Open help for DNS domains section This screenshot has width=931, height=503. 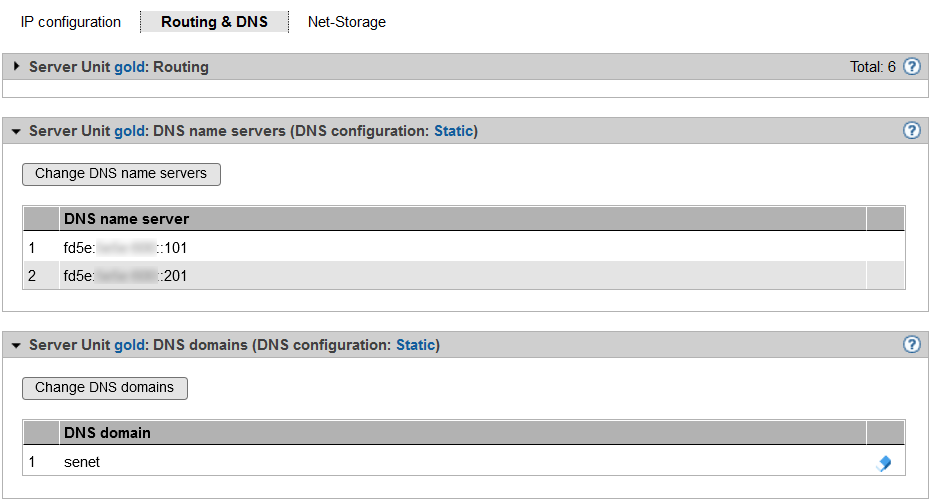[911, 345]
